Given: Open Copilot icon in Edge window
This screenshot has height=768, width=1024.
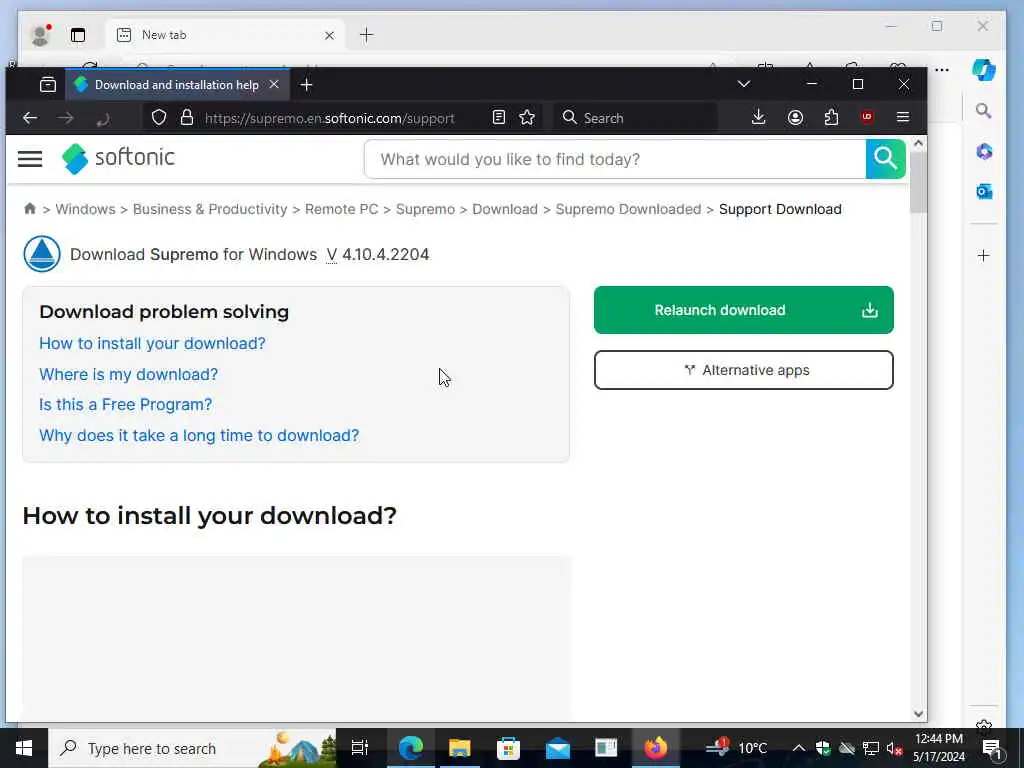Looking at the screenshot, I should 984,69.
